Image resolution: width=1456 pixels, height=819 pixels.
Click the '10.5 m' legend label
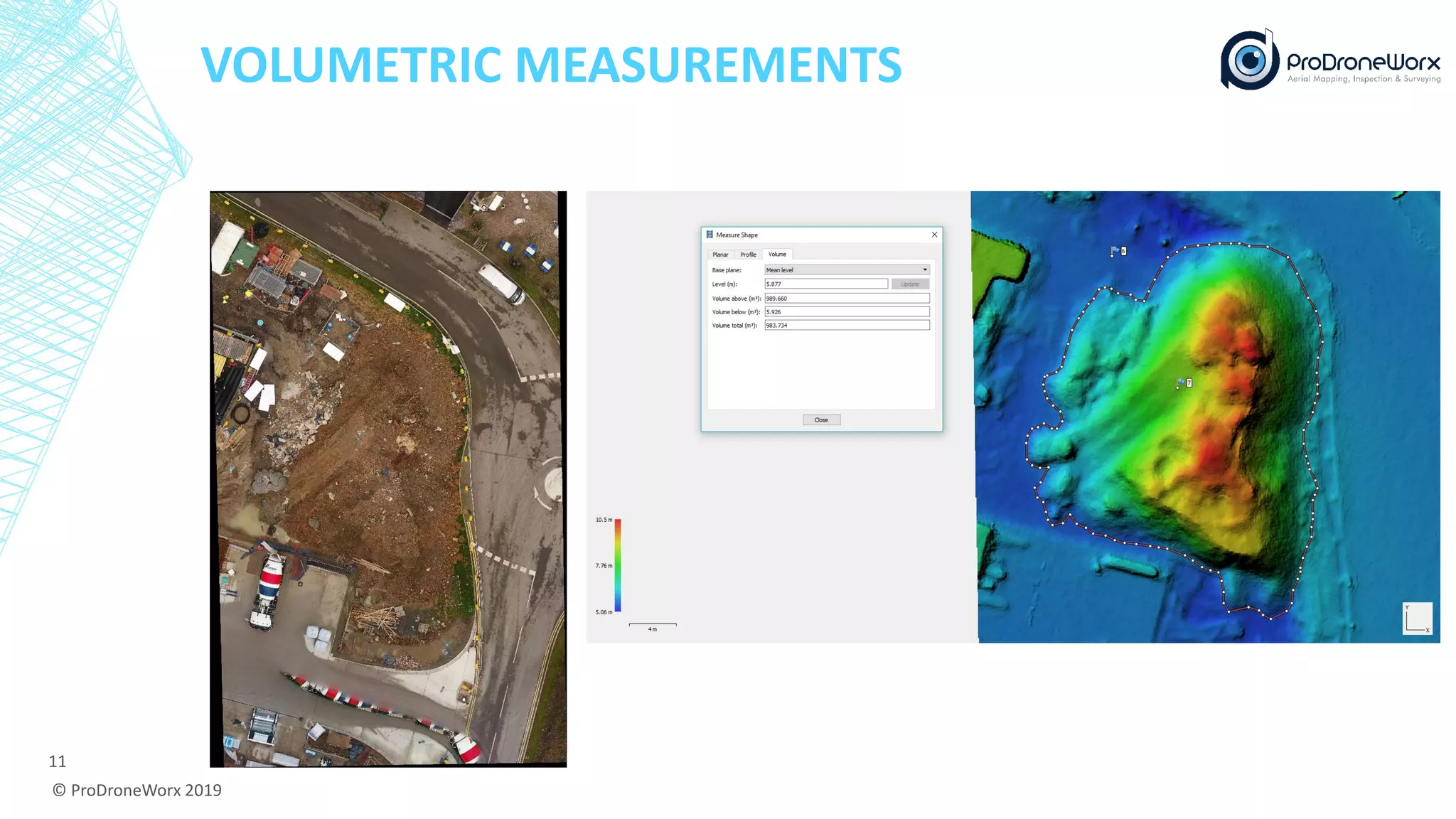pyautogui.click(x=604, y=520)
